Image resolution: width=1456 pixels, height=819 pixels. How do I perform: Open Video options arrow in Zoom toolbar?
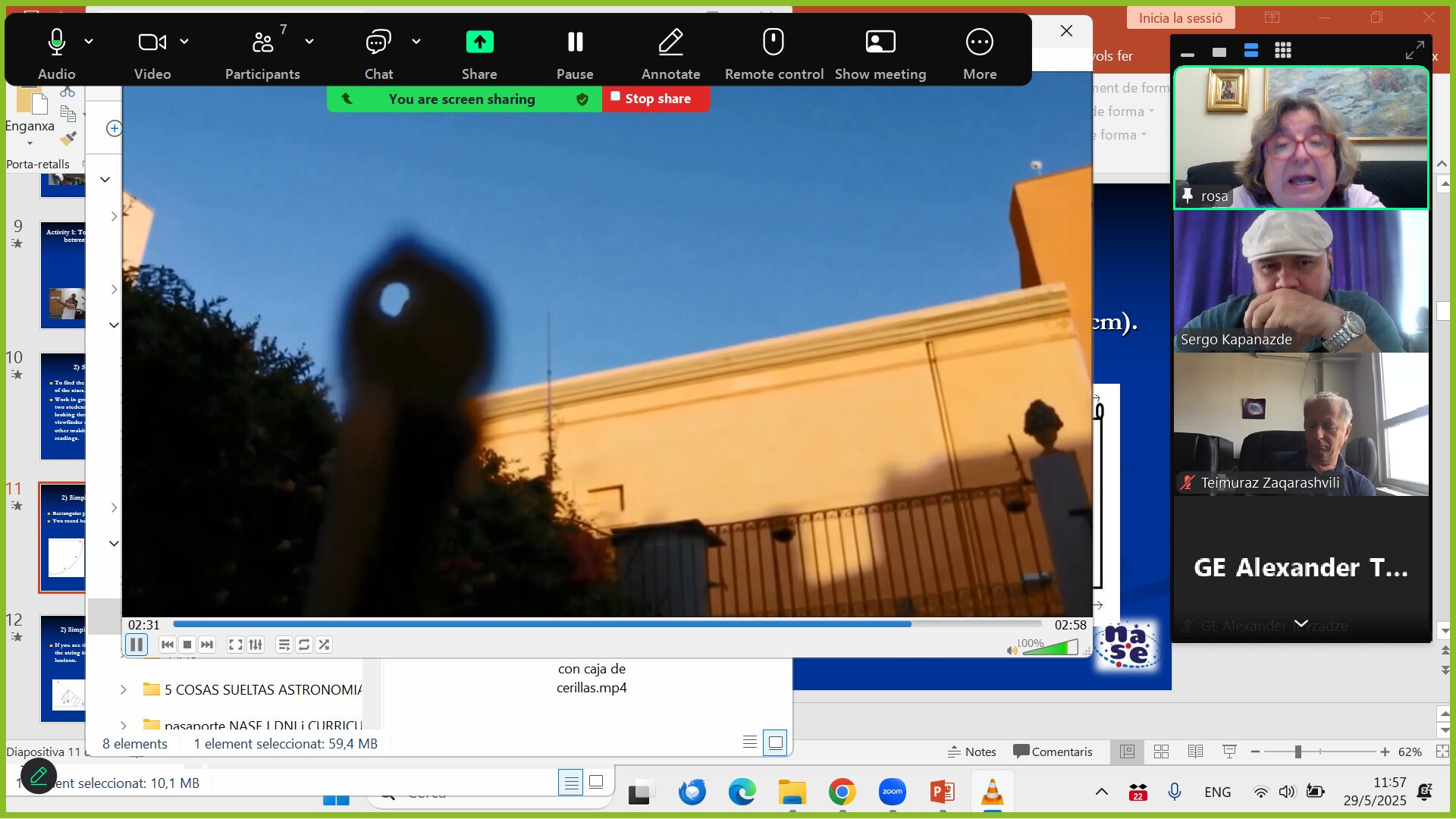coord(184,42)
